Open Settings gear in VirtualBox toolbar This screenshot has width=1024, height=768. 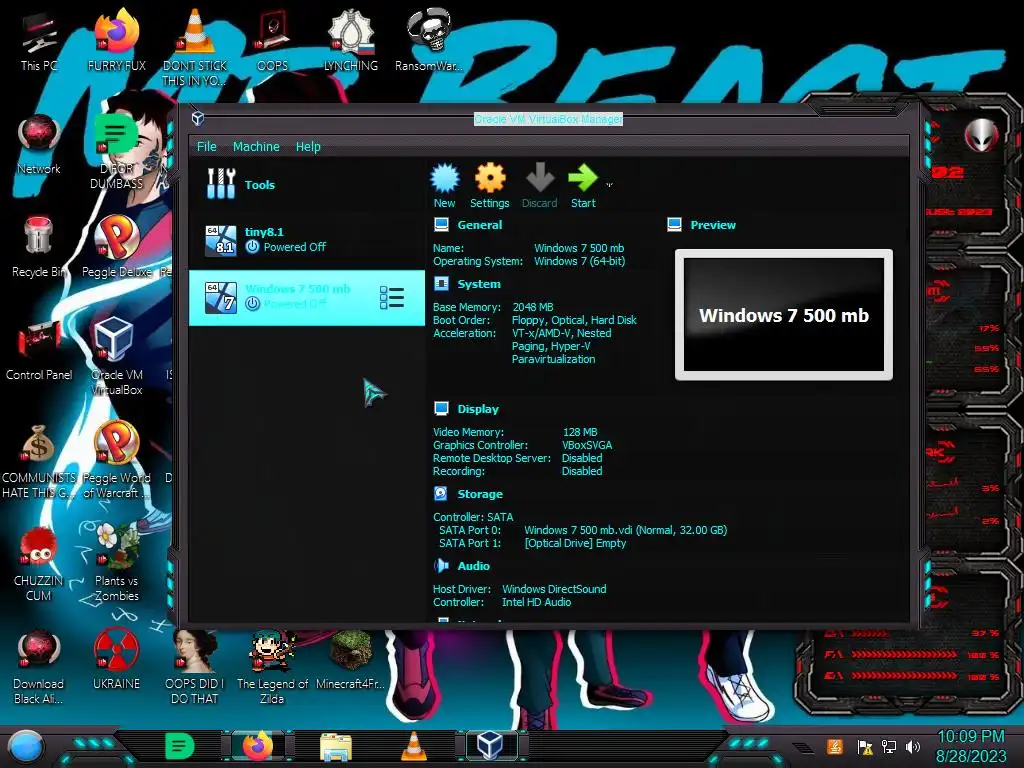(490, 185)
